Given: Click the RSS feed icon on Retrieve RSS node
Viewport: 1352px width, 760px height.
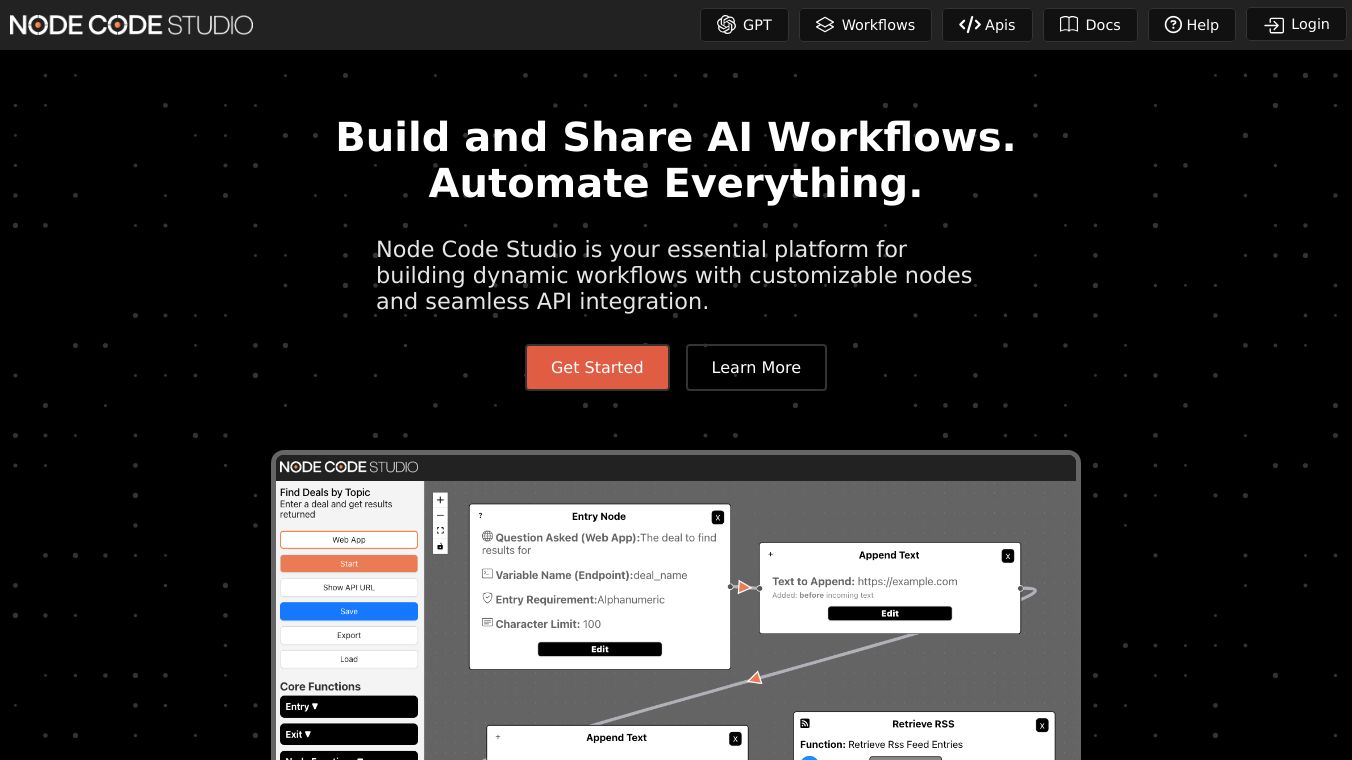Looking at the screenshot, I should [x=805, y=723].
